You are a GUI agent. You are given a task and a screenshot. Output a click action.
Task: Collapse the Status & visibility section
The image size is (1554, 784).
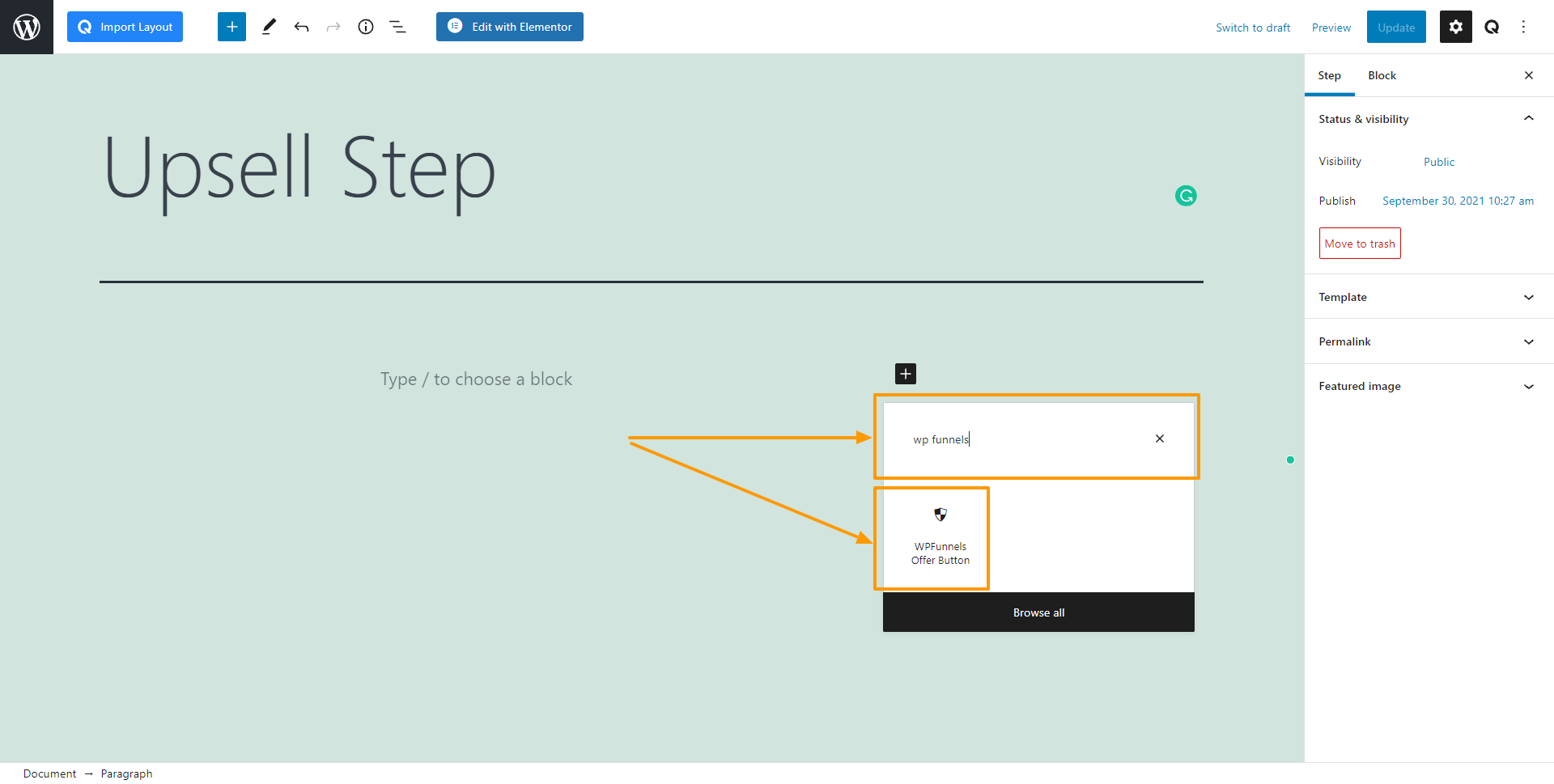coord(1429,119)
